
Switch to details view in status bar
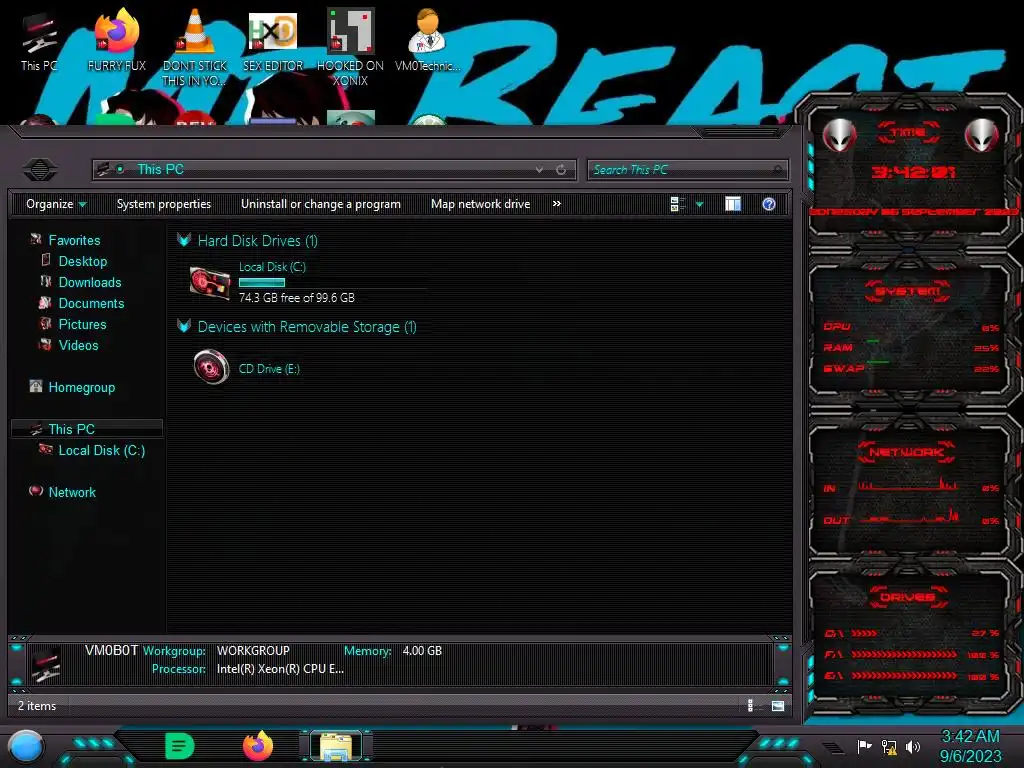click(x=752, y=705)
